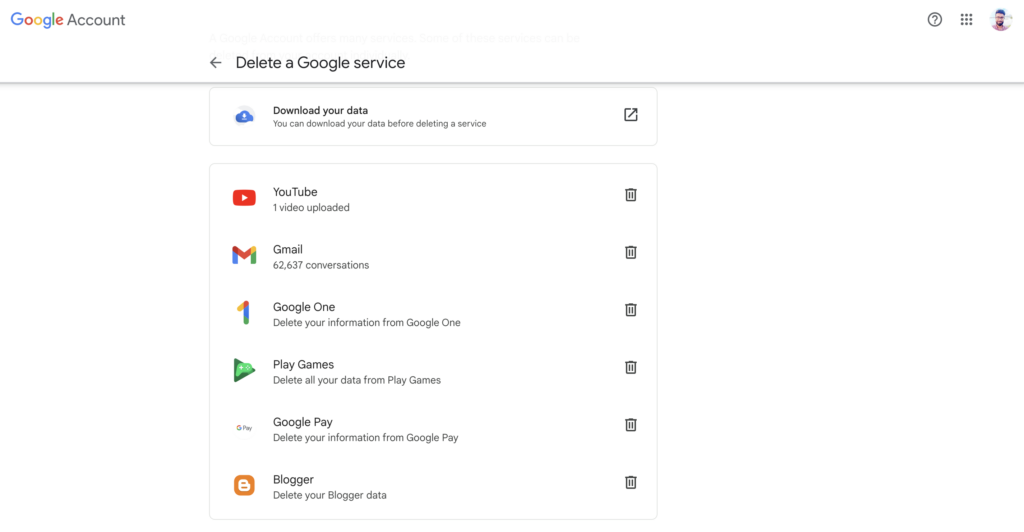
Task: Click the Google Account logo
Action: click(x=68, y=20)
